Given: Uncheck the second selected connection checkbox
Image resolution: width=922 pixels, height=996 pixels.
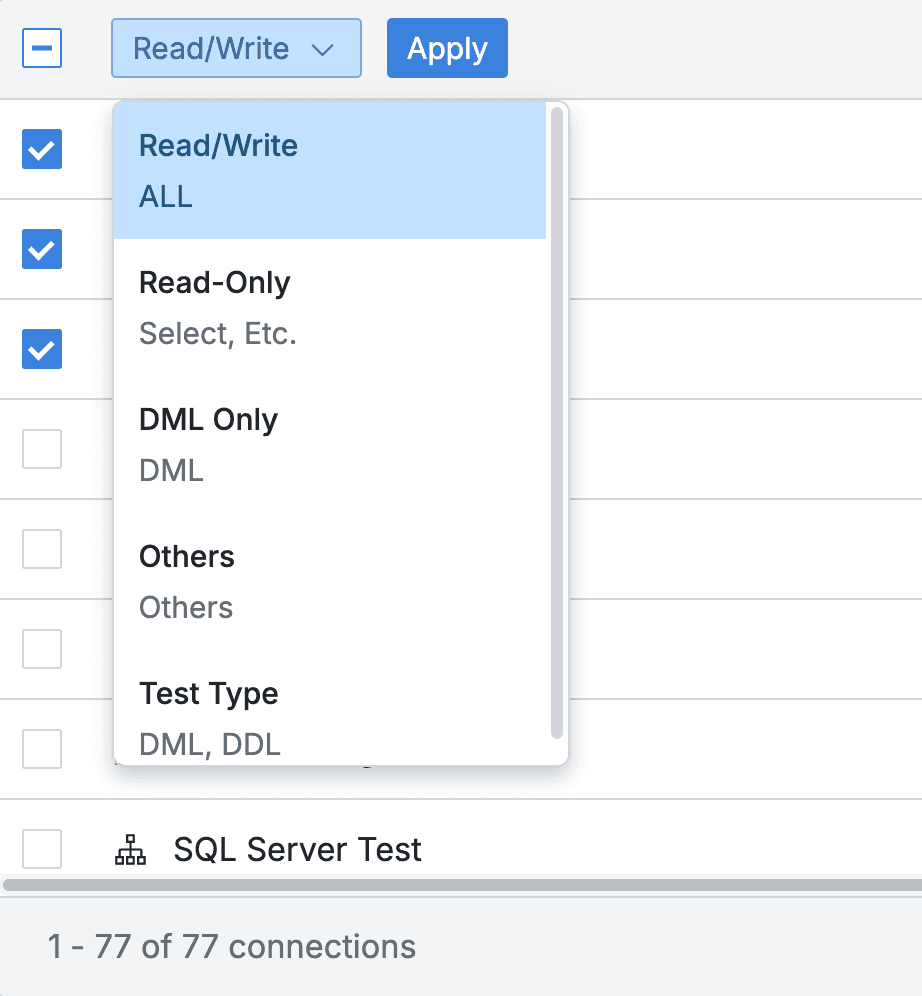Looking at the screenshot, I should pos(41,249).
